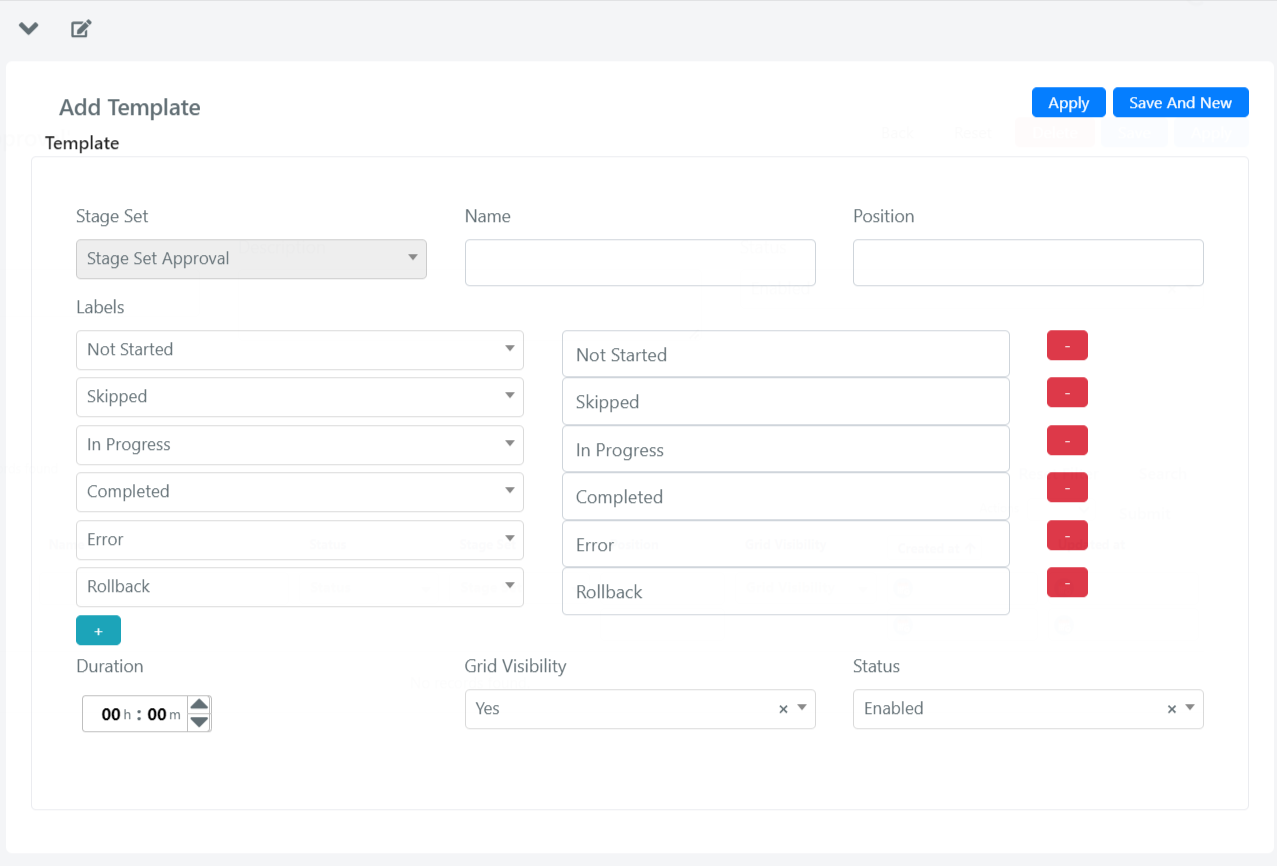1277x866 pixels.
Task: Remove the Not Started label row
Action: (x=1067, y=345)
